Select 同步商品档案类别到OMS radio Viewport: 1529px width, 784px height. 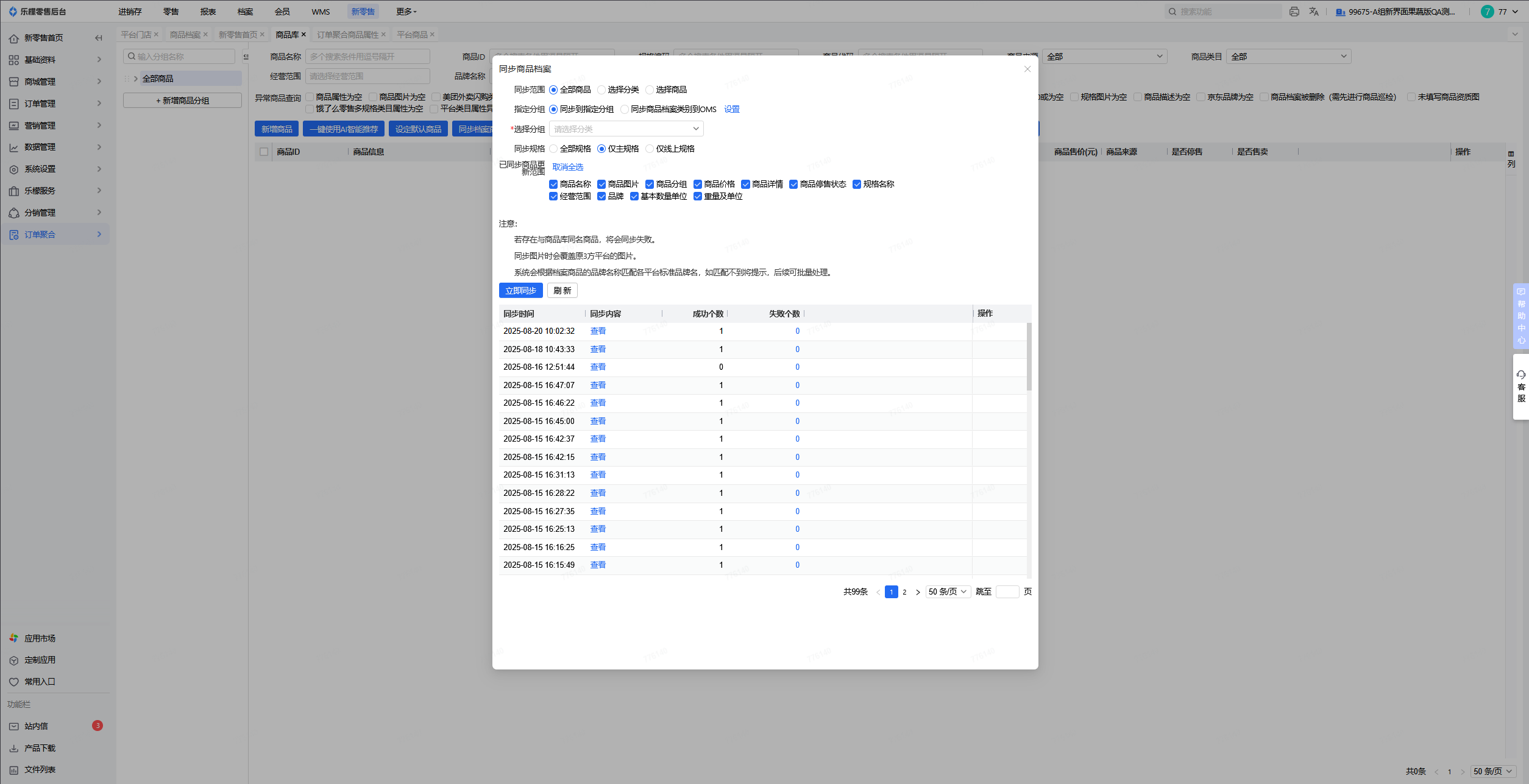click(x=625, y=110)
